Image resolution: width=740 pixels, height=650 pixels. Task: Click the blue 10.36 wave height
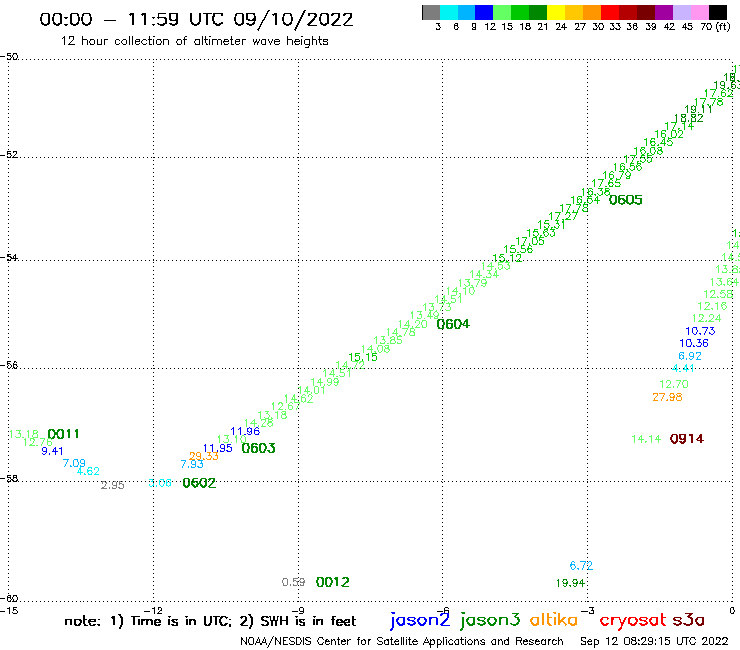click(694, 343)
